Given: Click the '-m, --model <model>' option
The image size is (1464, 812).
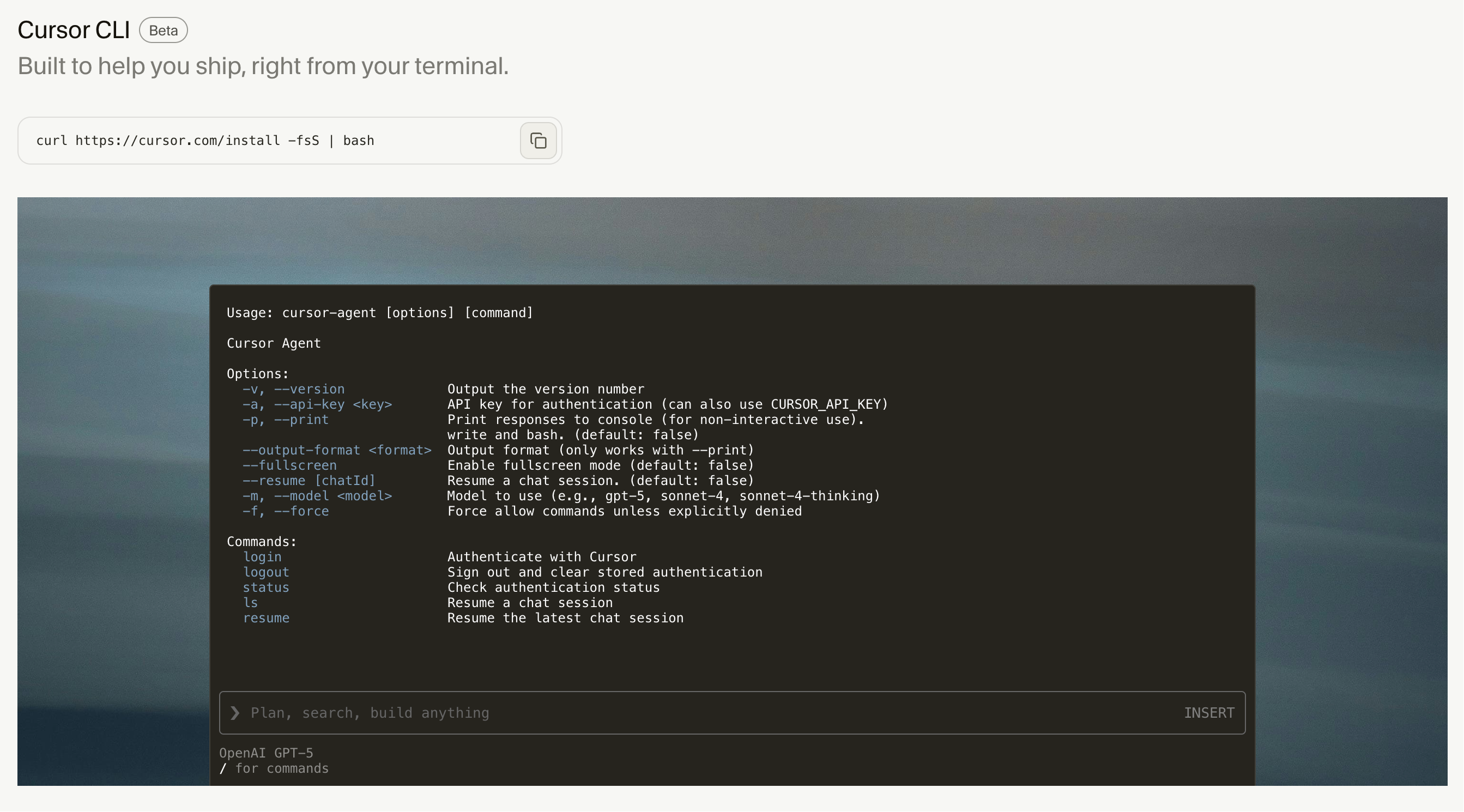Looking at the screenshot, I should tap(317, 496).
